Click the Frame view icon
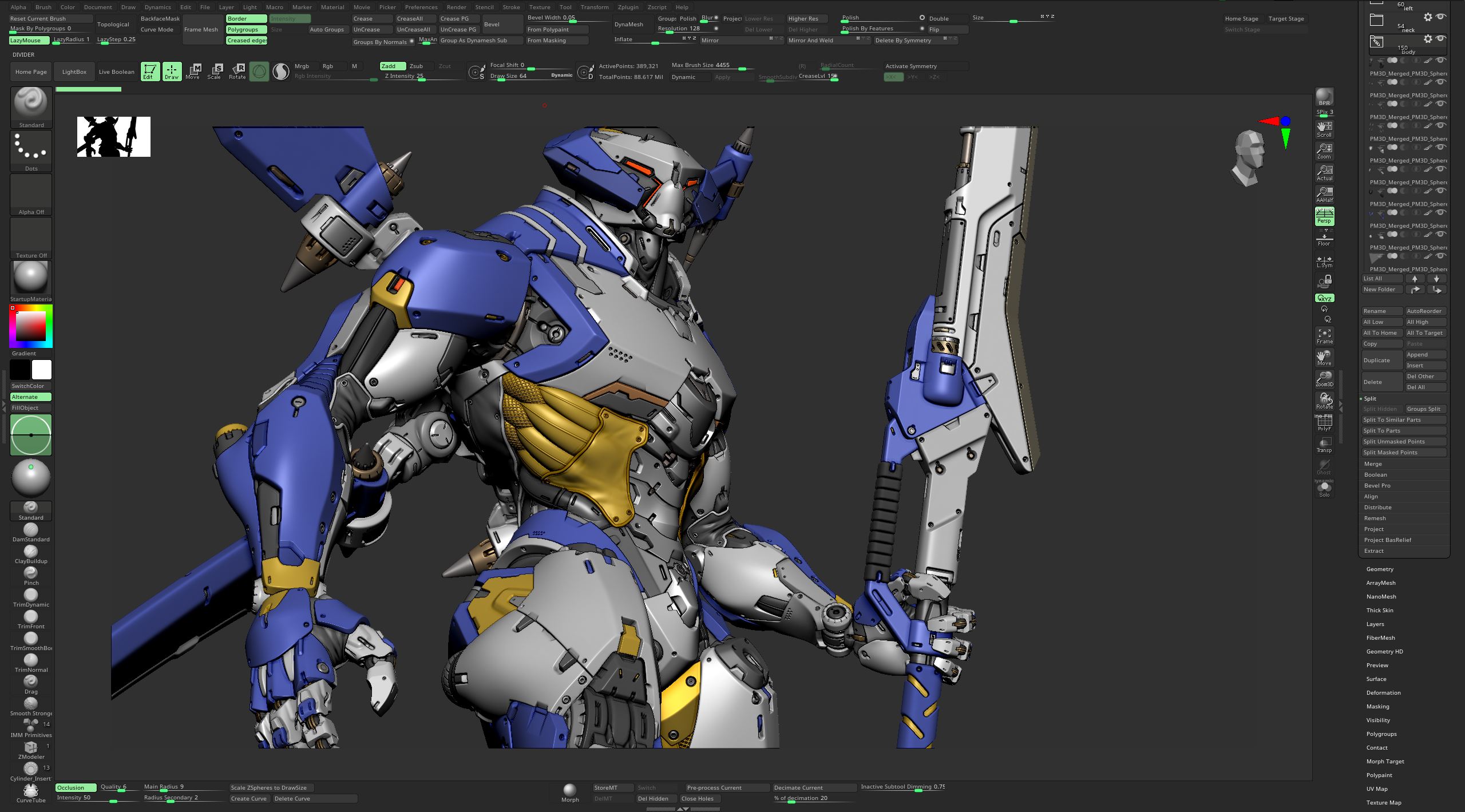This screenshot has height=812, width=1465. 1324,336
